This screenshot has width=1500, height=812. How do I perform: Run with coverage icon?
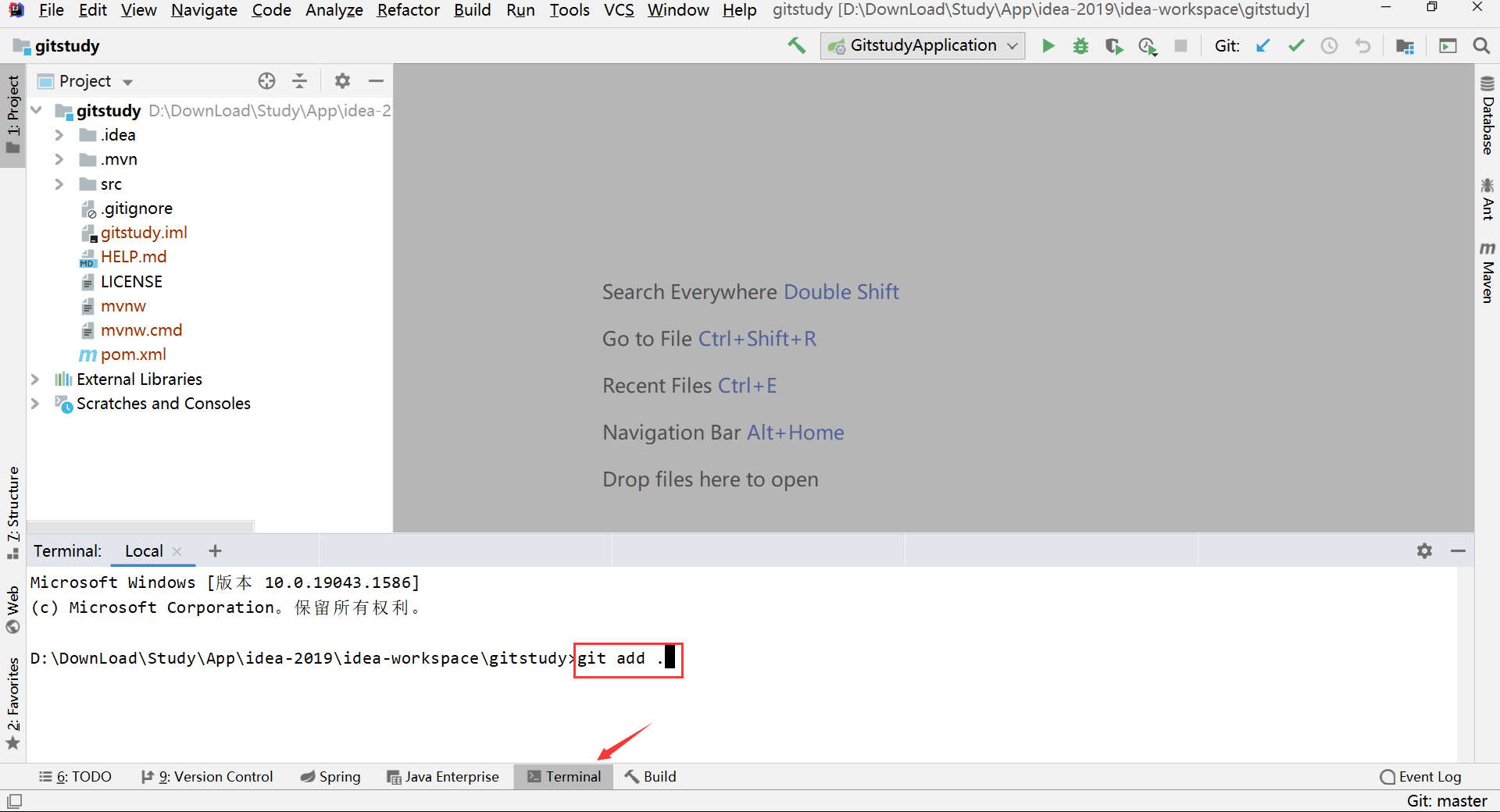point(1114,46)
